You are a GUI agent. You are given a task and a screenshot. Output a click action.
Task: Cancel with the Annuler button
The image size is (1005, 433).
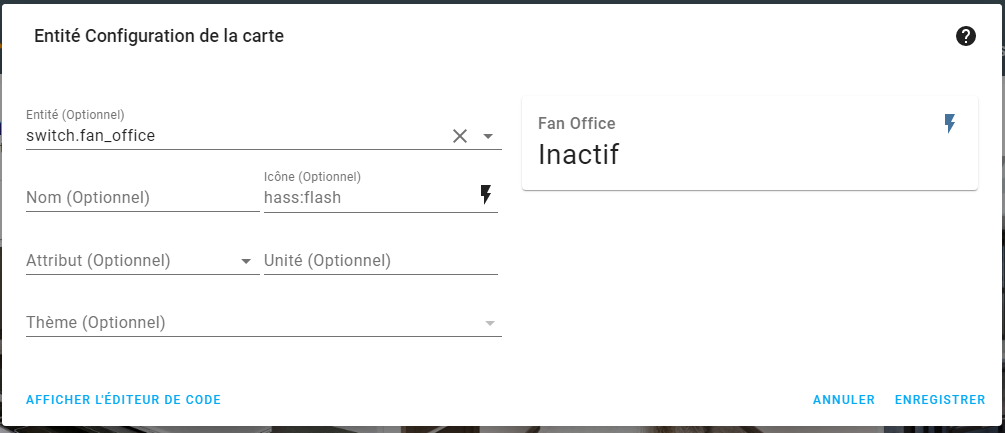[x=844, y=400]
